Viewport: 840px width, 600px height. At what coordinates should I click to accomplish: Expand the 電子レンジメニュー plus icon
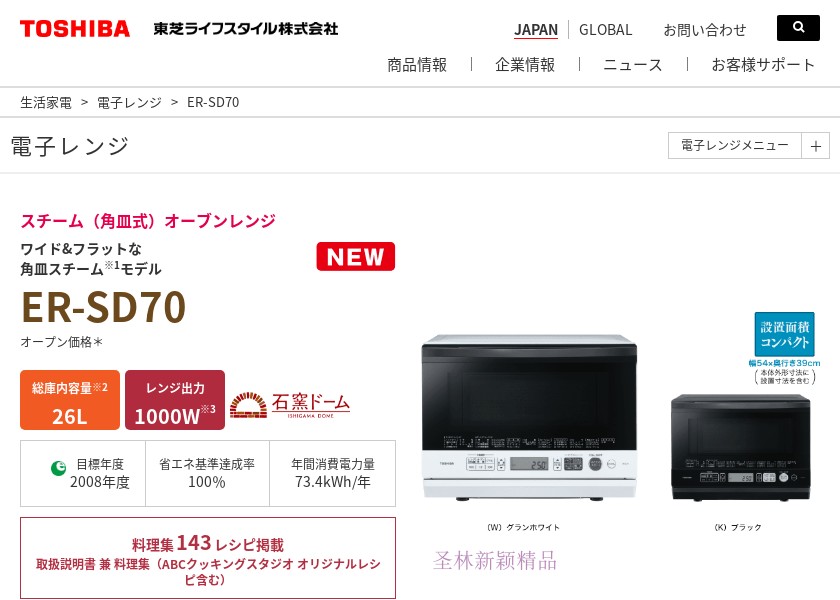(815, 146)
